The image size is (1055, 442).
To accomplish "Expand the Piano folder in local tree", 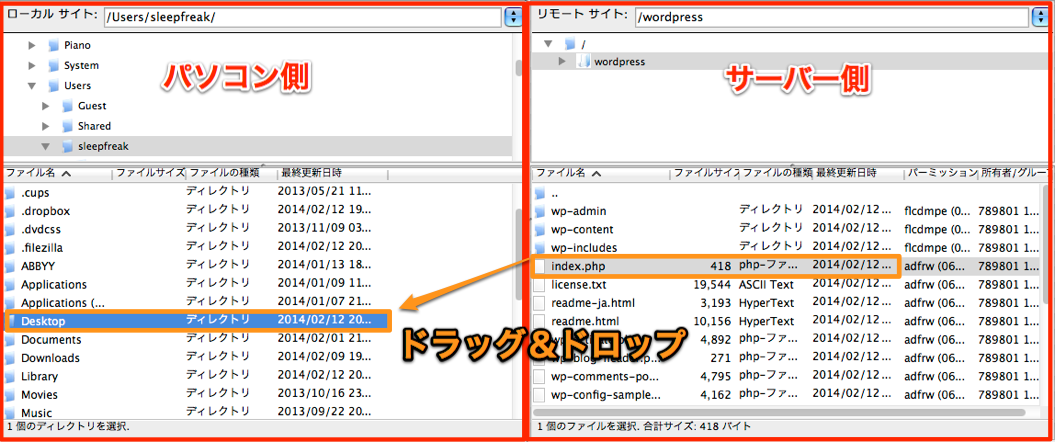I will (32, 46).
